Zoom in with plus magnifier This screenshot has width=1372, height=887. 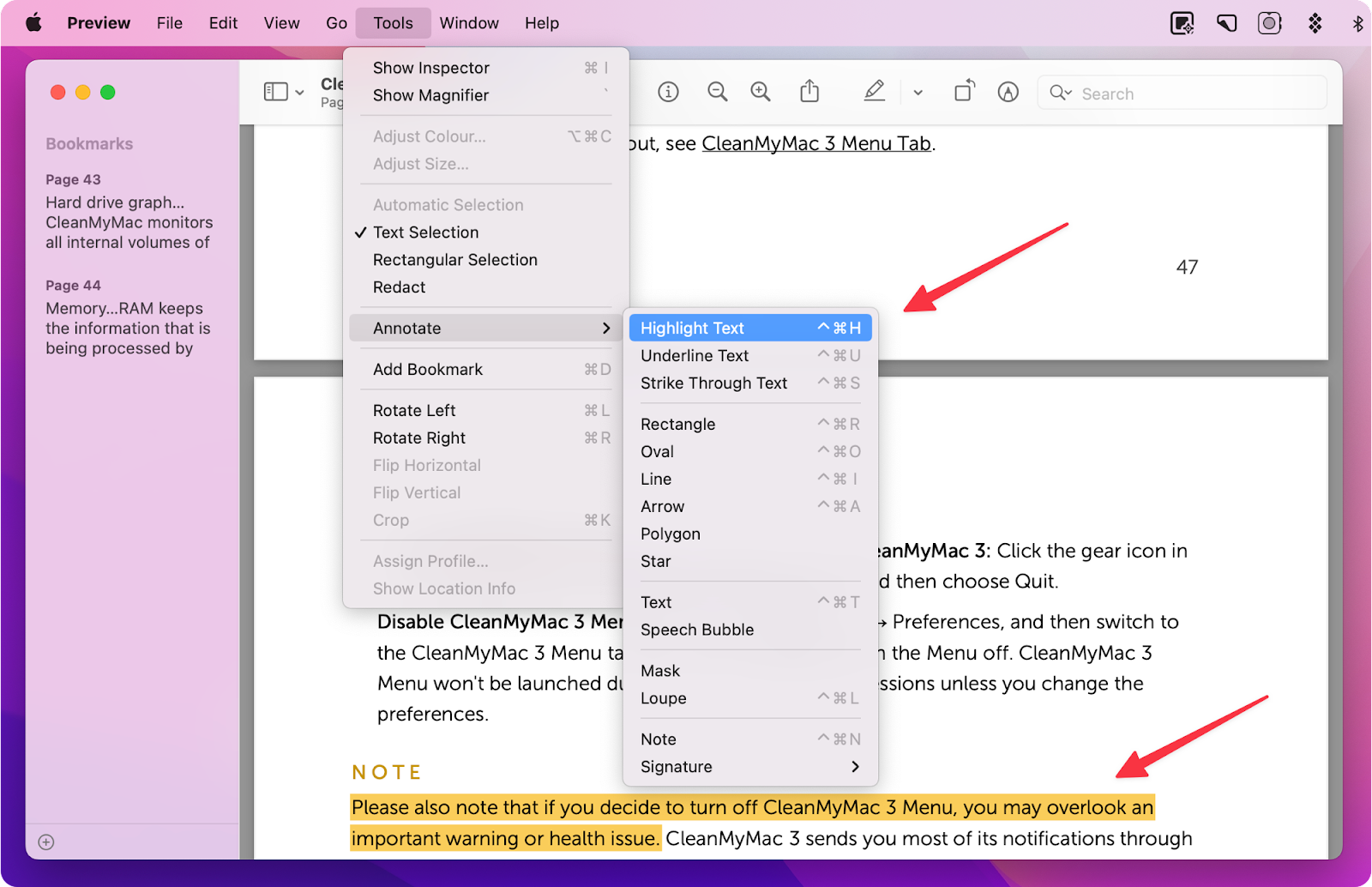(x=761, y=92)
